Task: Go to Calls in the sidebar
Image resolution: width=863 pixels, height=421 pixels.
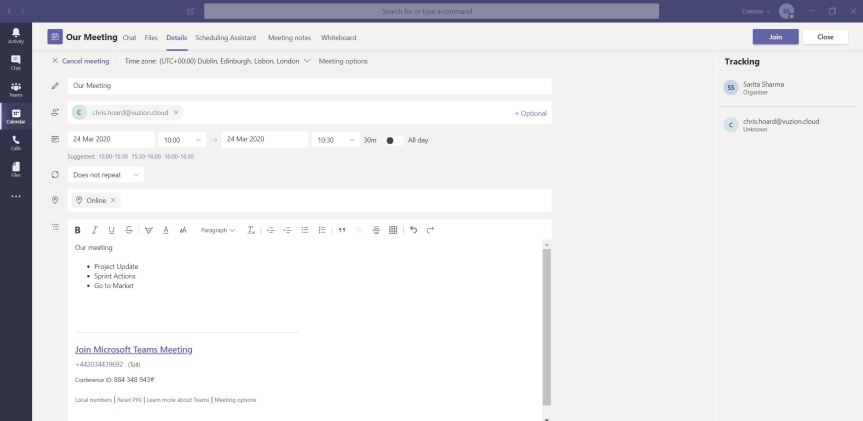Action: tap(15, 143)
